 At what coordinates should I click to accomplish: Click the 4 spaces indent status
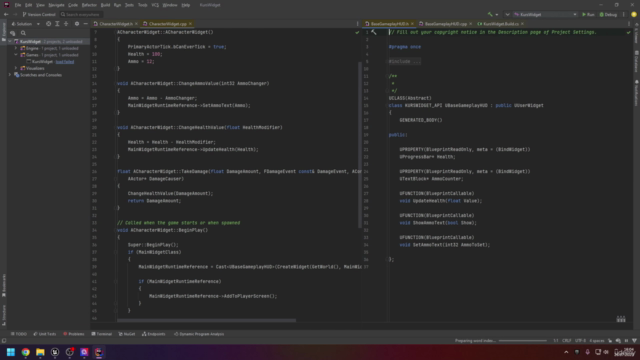(x=597, y=340)
